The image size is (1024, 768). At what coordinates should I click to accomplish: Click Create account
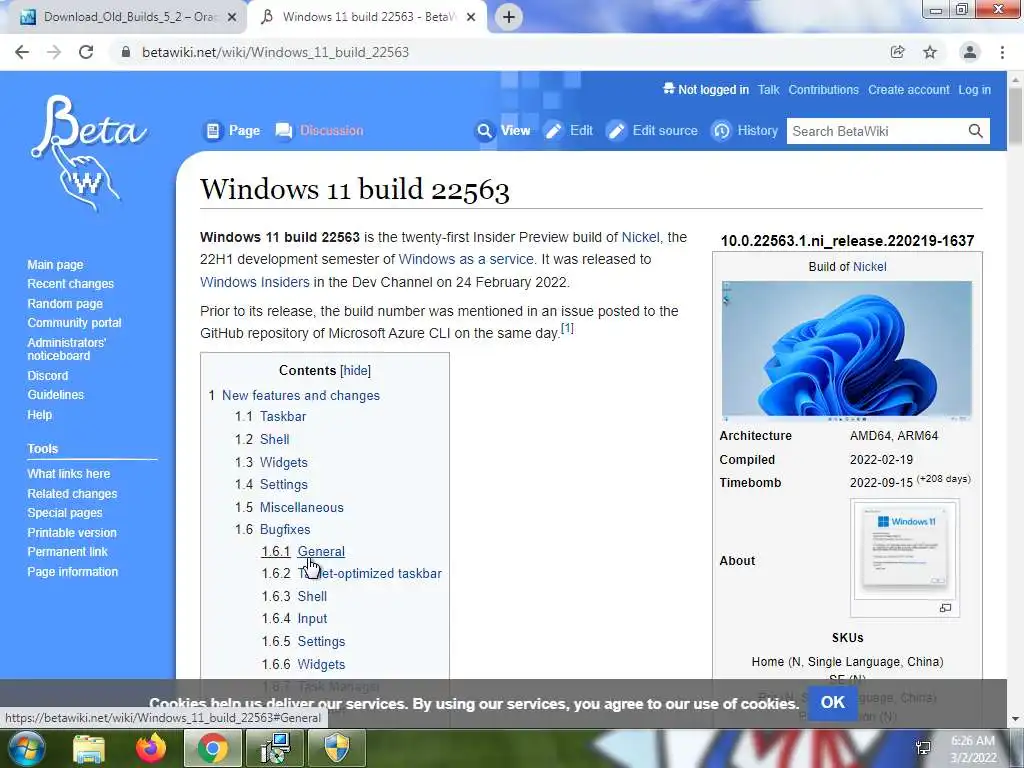(908, 90)
